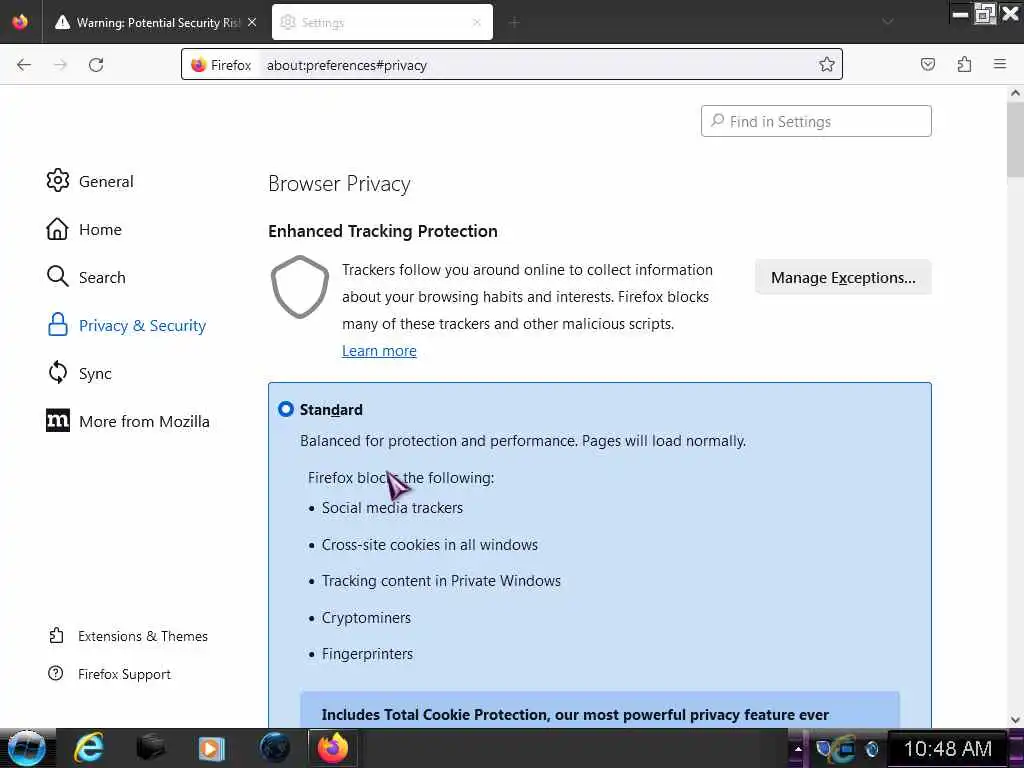Viewport: 1024px width, 768px height.
Task: Switch to Warning: Potential Security Risk tab
Action: point(155,22)
